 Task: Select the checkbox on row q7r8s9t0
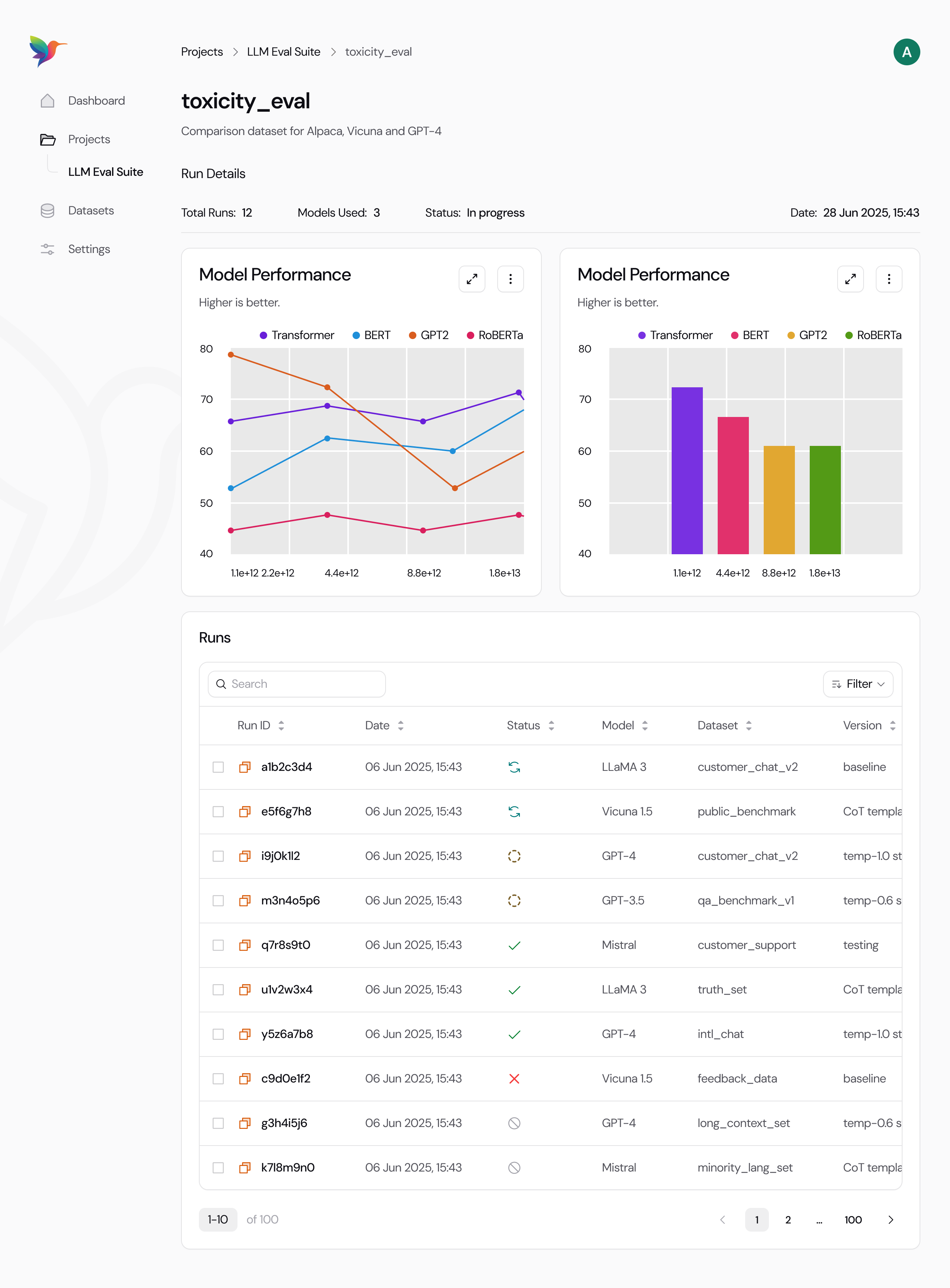pyautogui.click(x=218, y=945)
